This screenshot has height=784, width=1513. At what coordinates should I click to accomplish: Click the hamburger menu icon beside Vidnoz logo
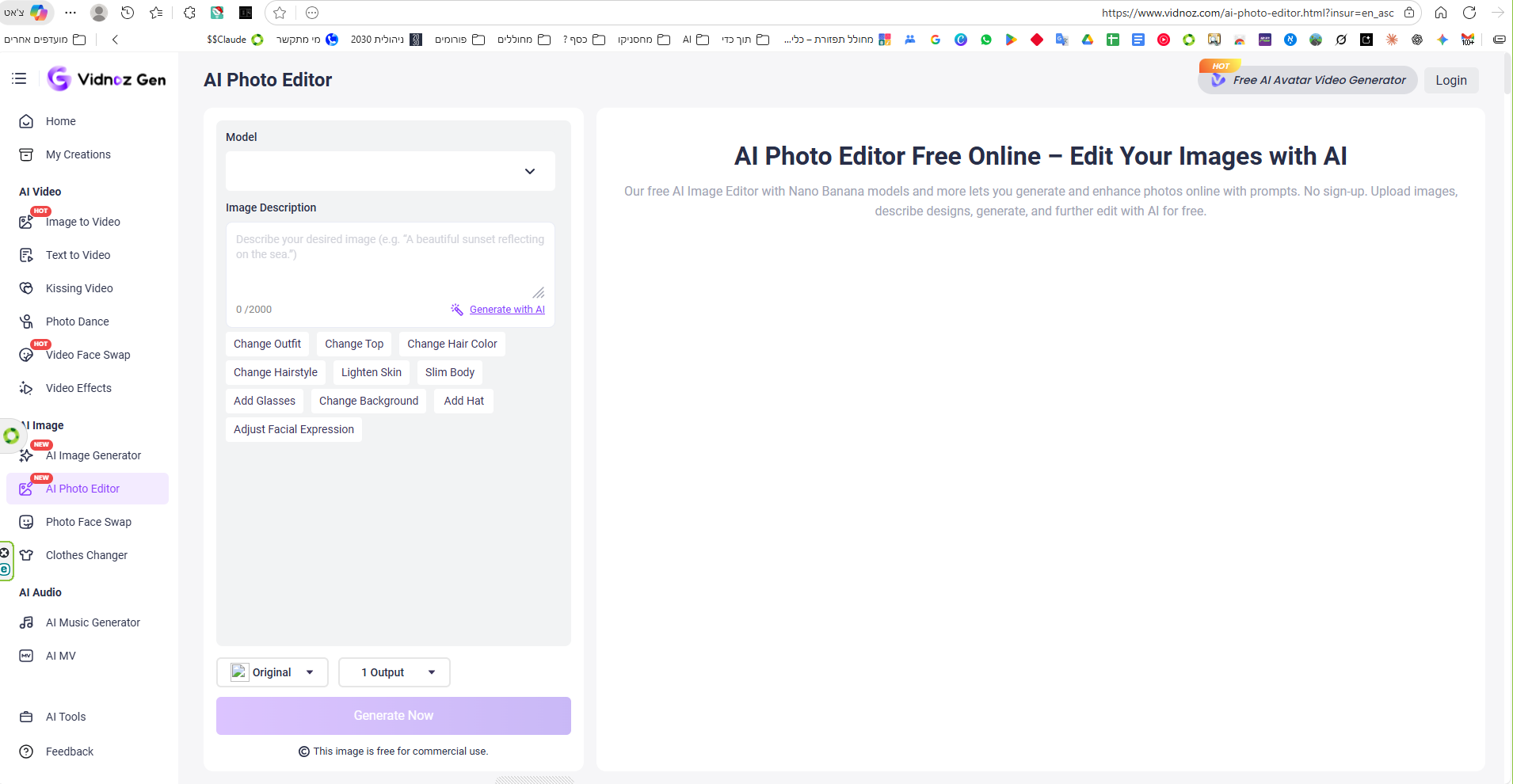point(19,78)
